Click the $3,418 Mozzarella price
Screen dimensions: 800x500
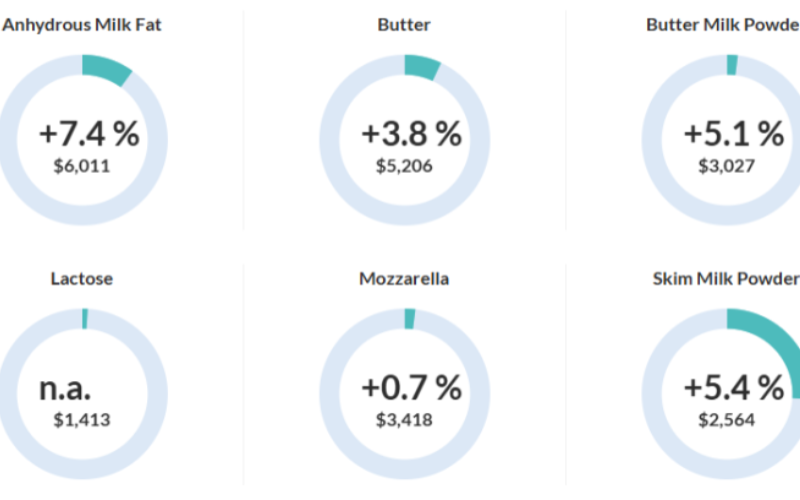(404, 419)
